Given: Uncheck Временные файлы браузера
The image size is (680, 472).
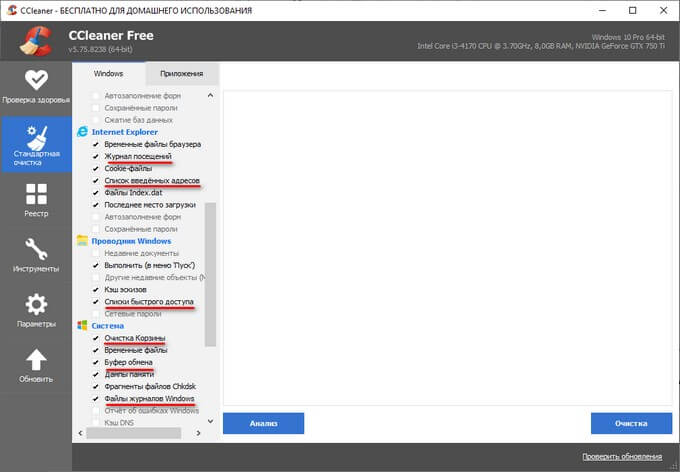Looking at the screenshot, I should click(96, 144).
